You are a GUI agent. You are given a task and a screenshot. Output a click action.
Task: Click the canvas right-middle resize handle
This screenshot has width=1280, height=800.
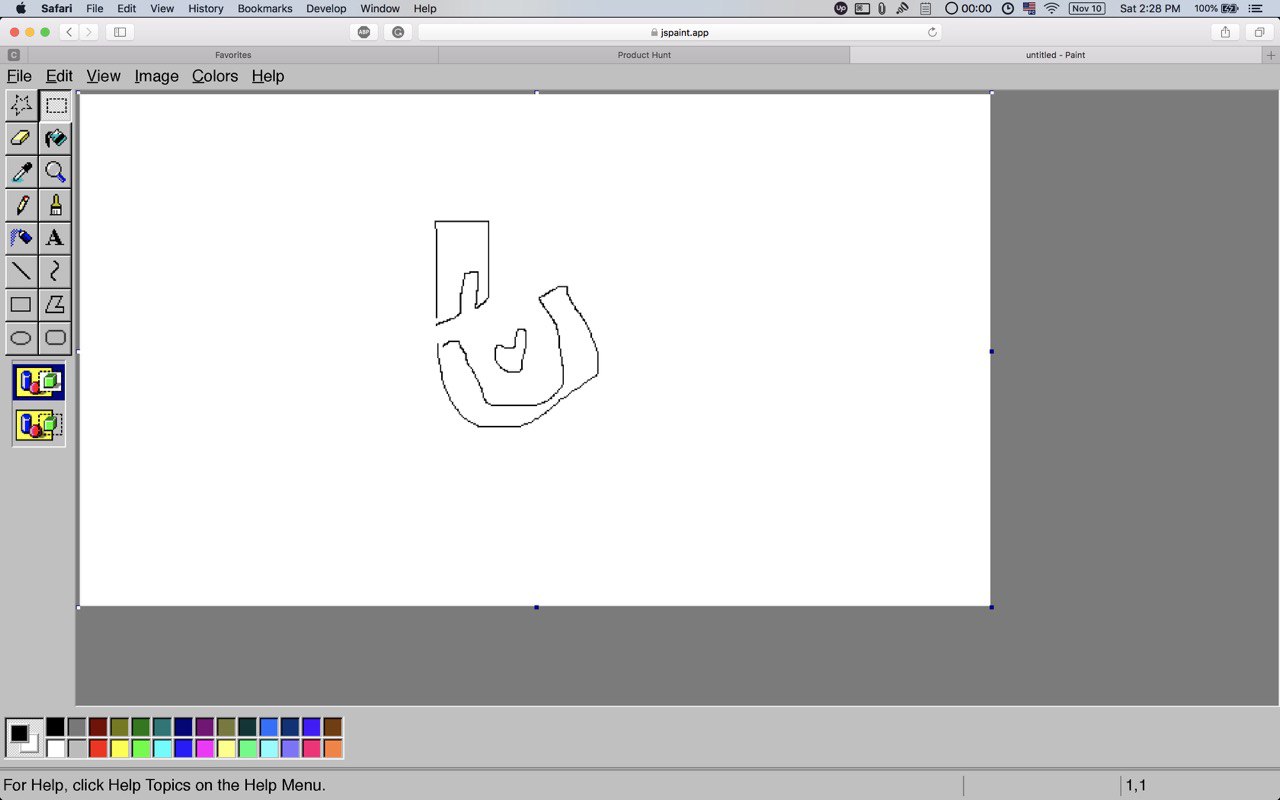(x=991, y=351)
